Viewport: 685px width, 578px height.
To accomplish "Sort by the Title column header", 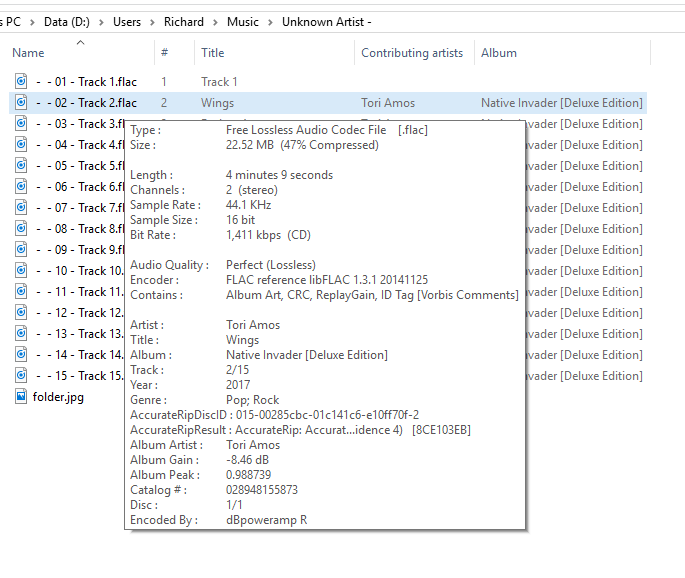I will [213, 53].
